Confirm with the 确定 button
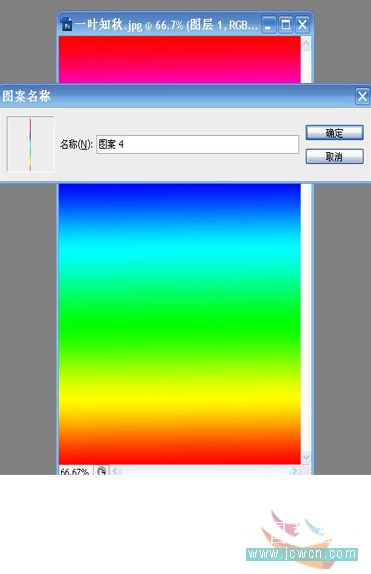The height and width of the screenshot is (574, 371). click(334, 133)
